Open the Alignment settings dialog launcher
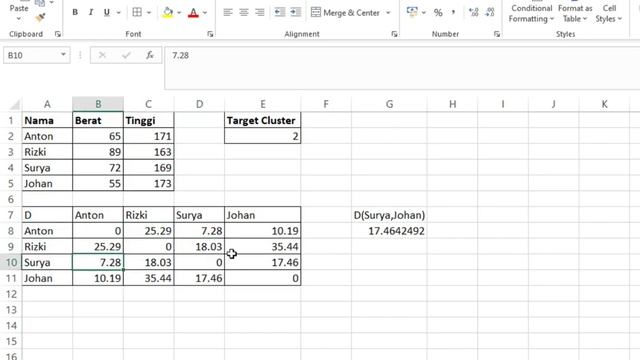Screen dimensions: 640x360 point(394,34)
